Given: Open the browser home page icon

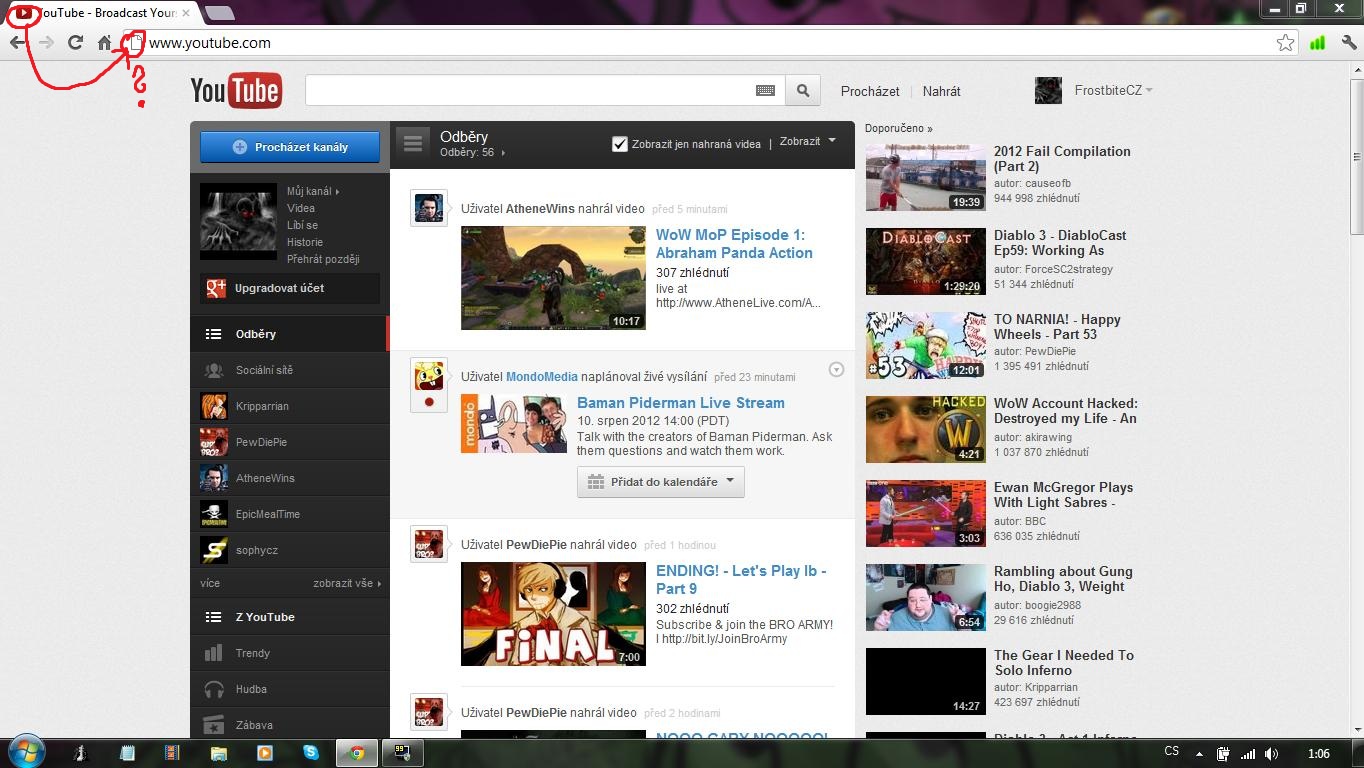Looking at the screenshot, I should [104, 43].
